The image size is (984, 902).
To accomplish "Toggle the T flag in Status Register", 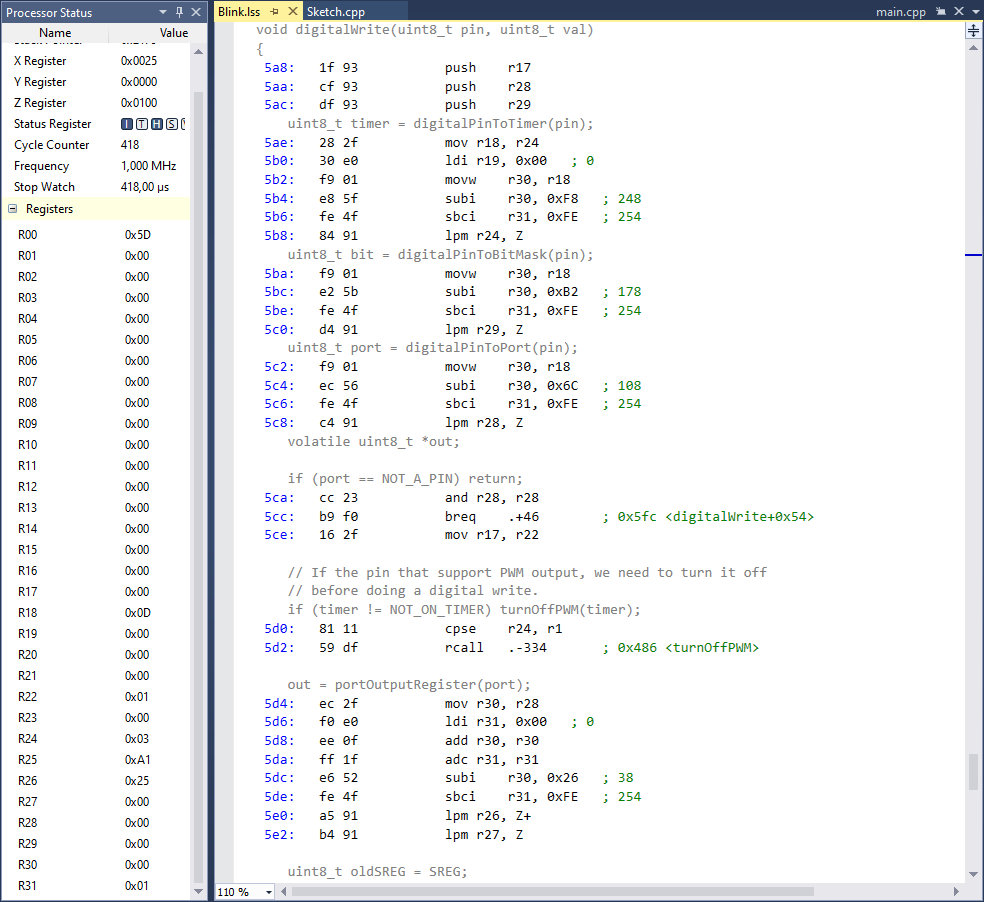I will pos(140,124).
